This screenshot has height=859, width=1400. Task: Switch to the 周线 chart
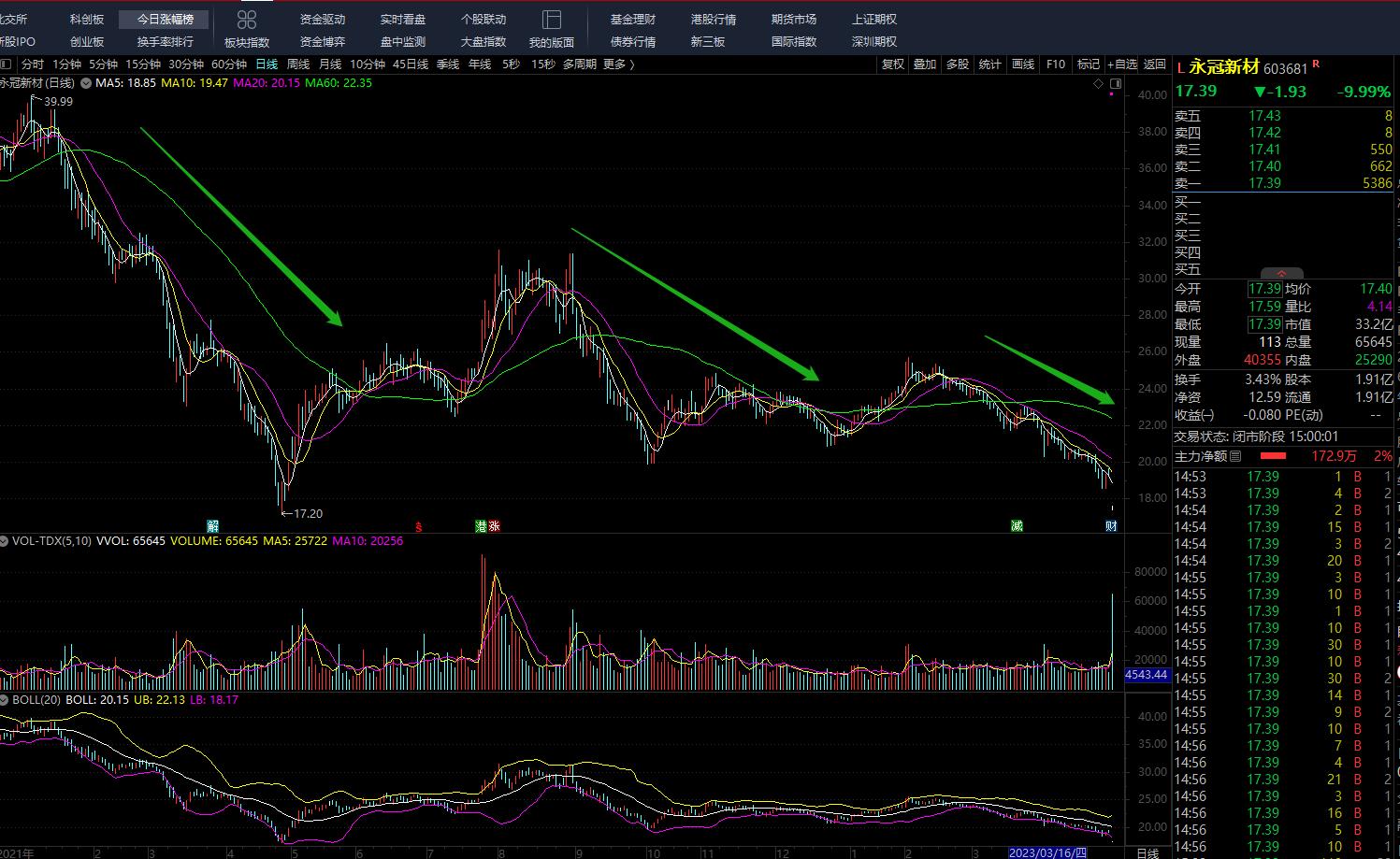(298, 64)
